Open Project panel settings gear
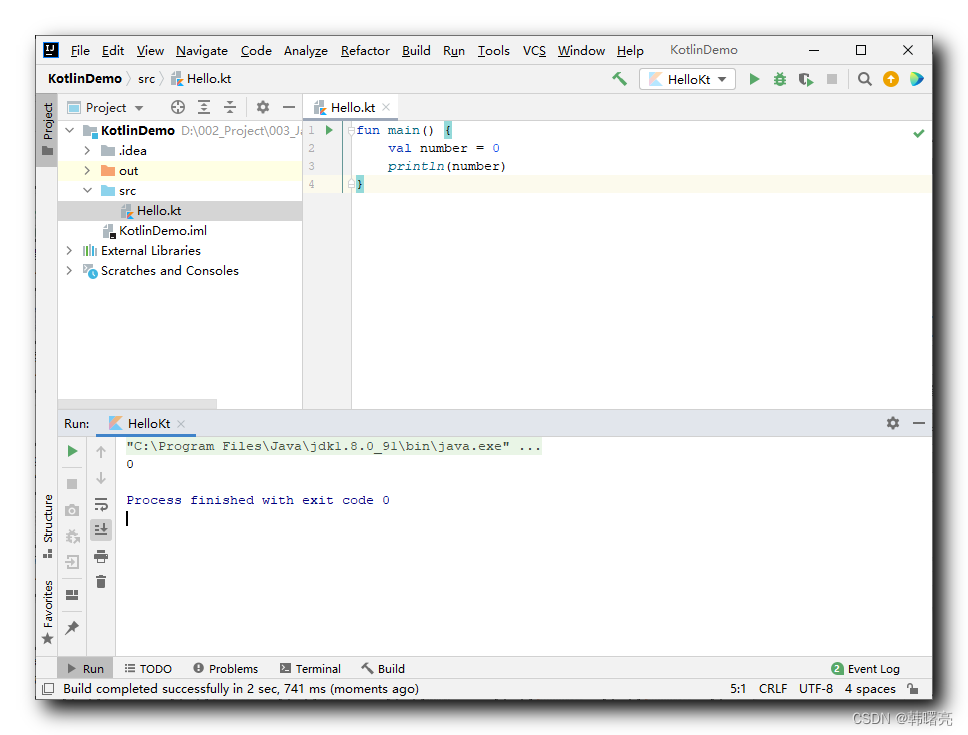The width and height of the screenshot is (968, 735). click(263, 107)
